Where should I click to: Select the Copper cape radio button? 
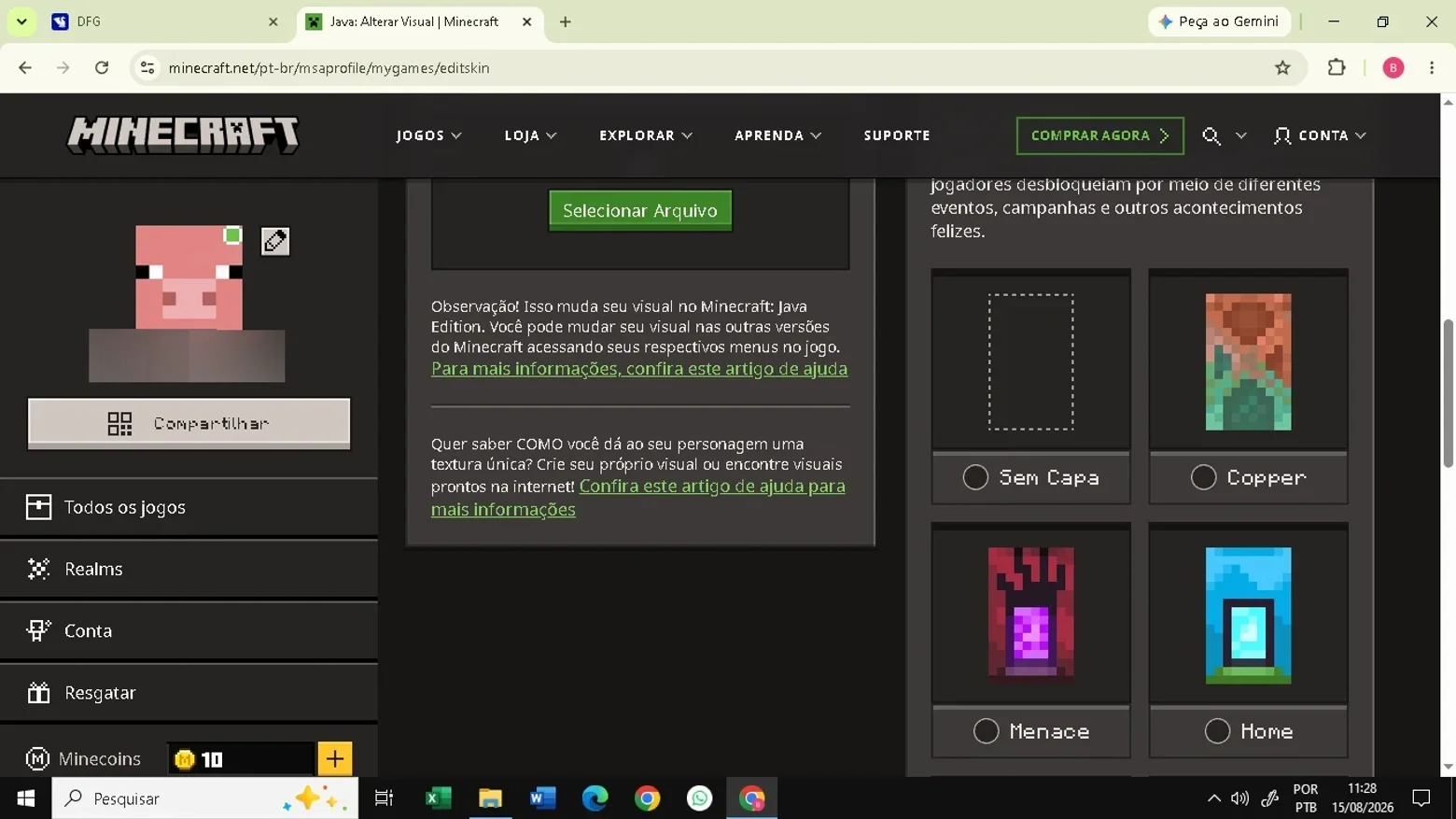1204,477
